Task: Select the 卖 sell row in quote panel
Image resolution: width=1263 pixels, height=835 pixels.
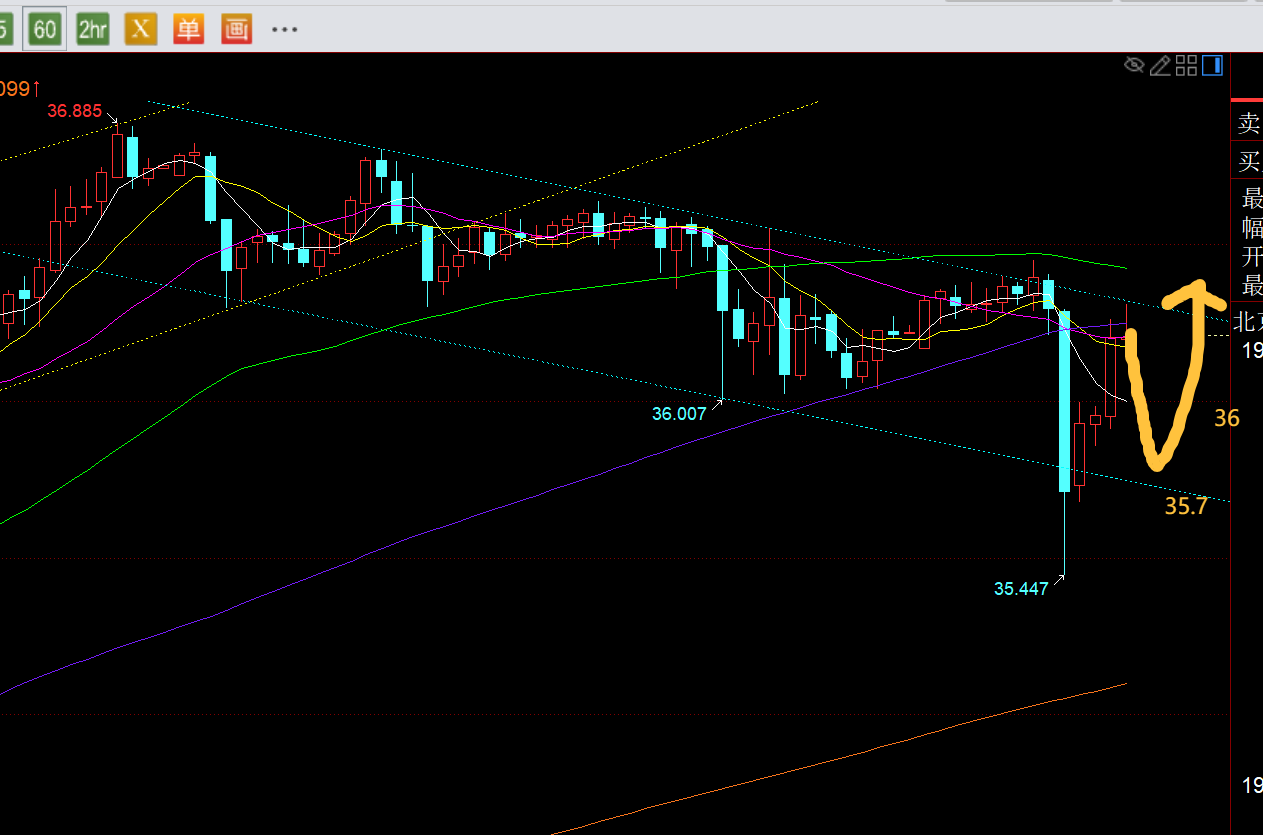Action: point(1247,123)
